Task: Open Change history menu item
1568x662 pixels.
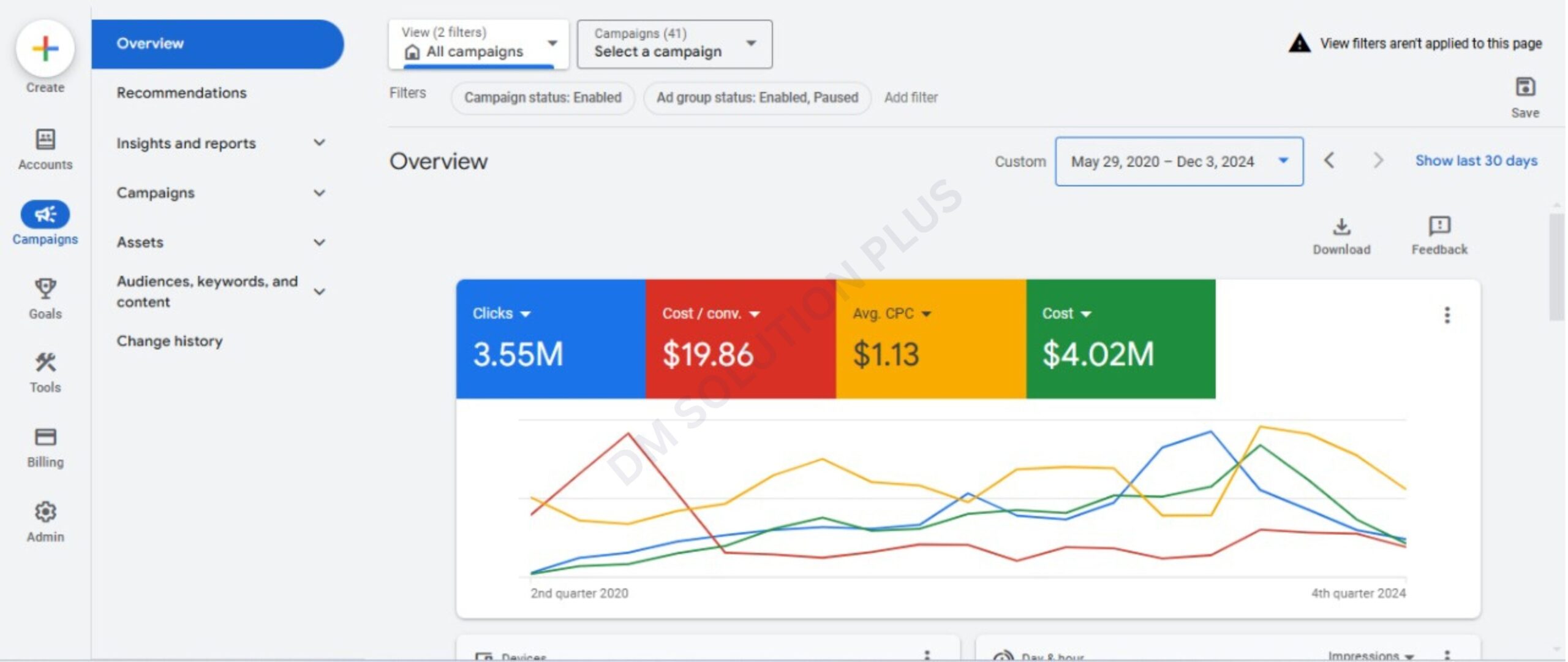Action: (x=170, y=341)
